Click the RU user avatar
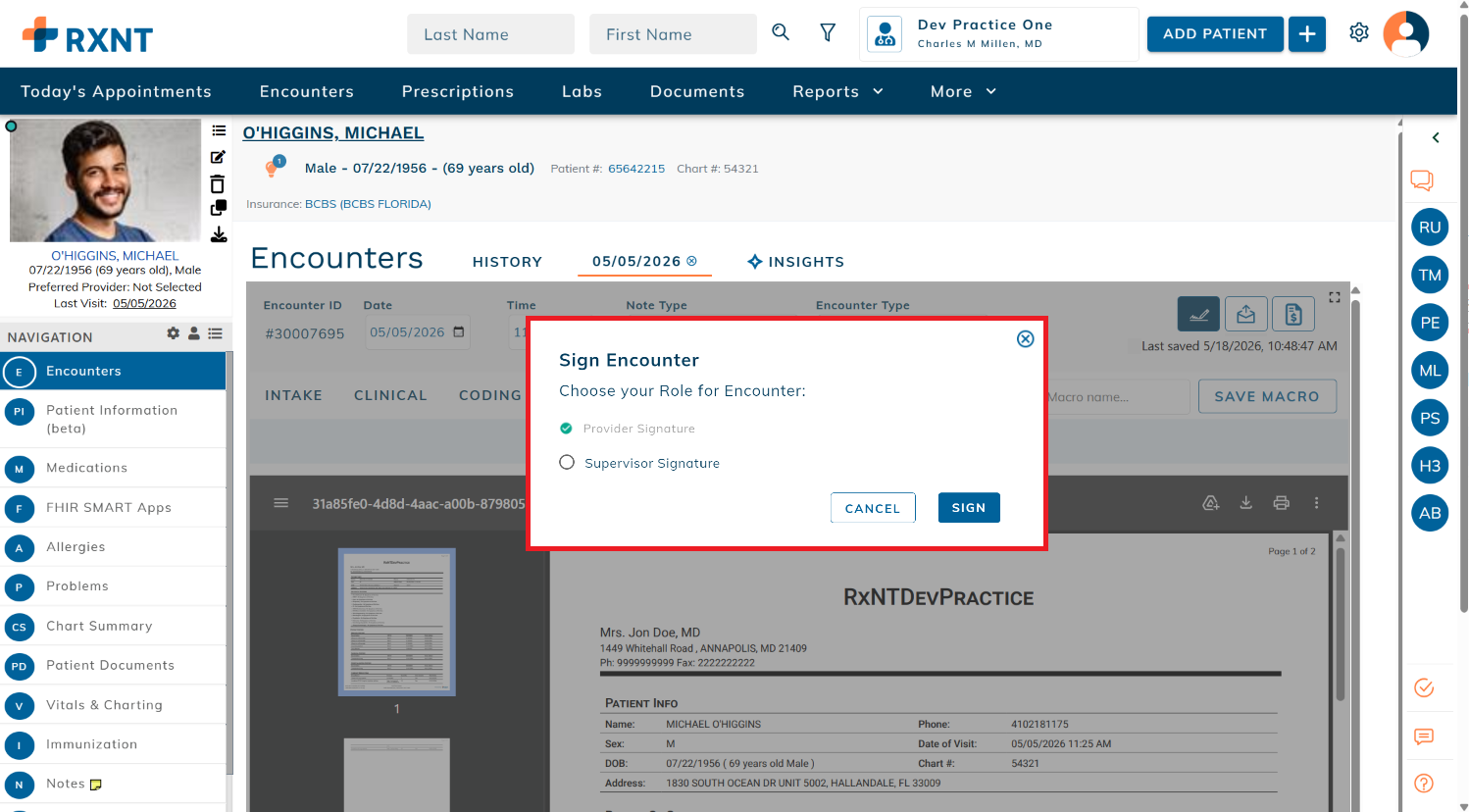This screenshot has width=1469, height=812. [x=1430, y=228]
